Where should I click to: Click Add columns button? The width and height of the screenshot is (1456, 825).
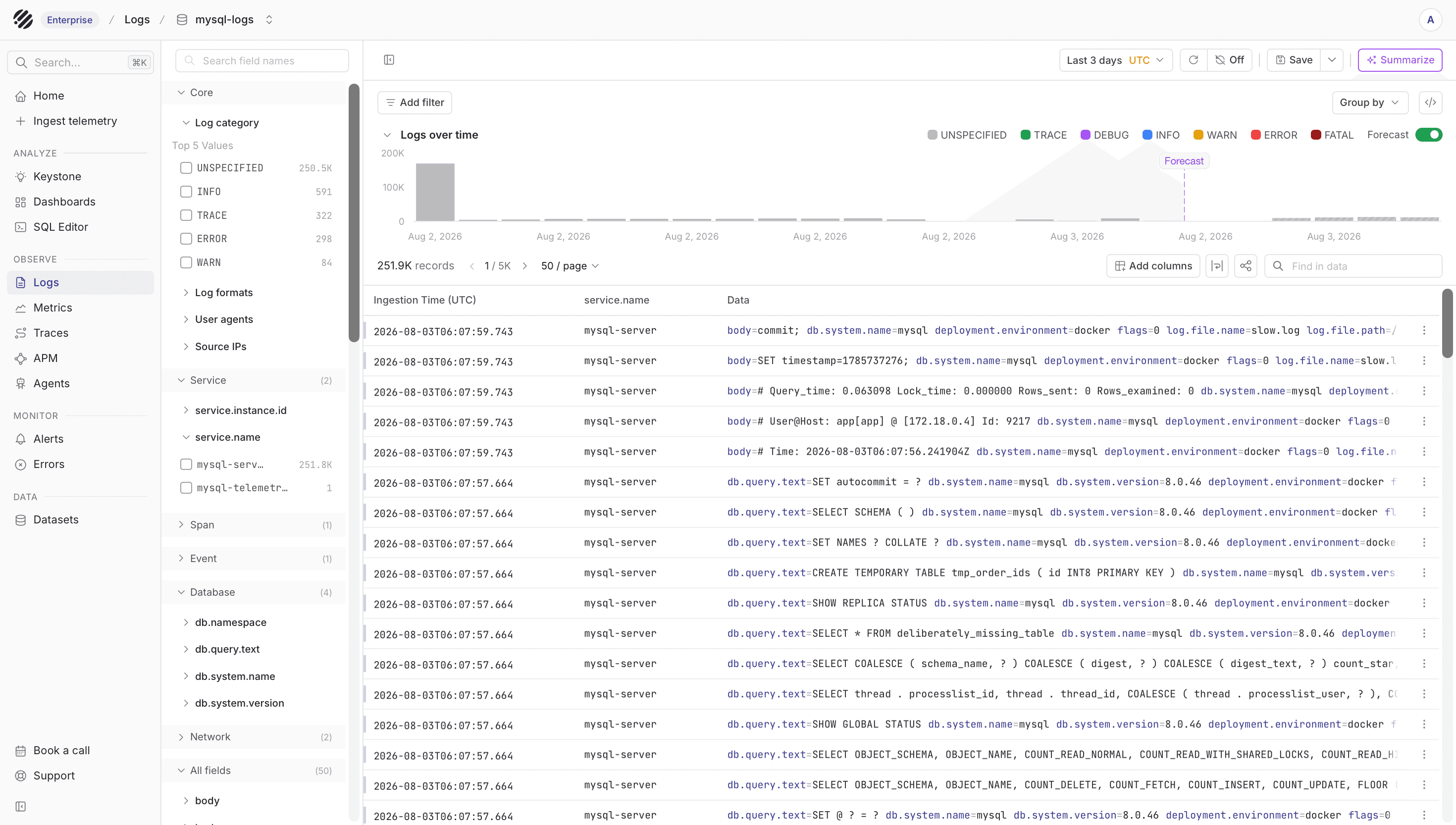1153,266
